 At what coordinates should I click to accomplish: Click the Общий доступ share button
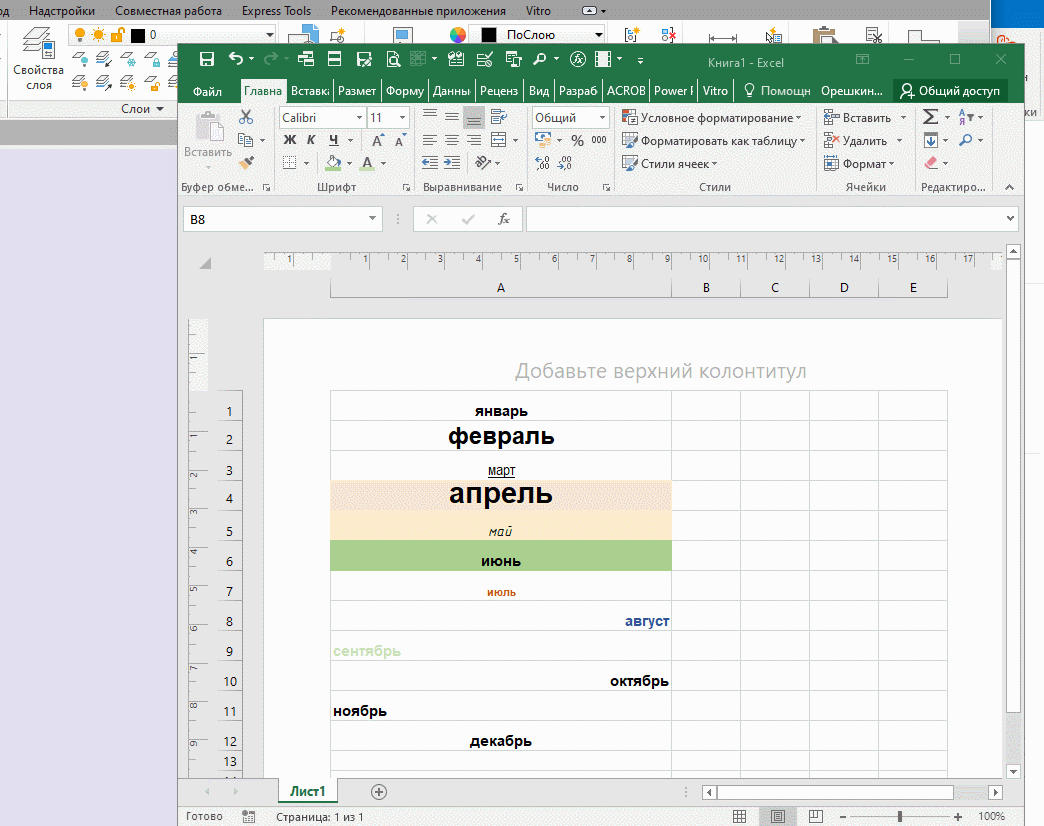tap(950, 91)
